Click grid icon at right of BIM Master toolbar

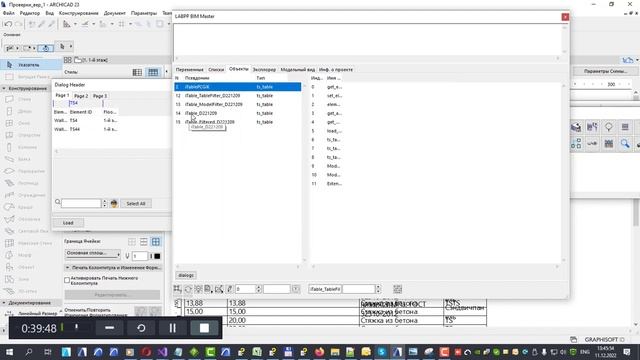tap(398, 289)
